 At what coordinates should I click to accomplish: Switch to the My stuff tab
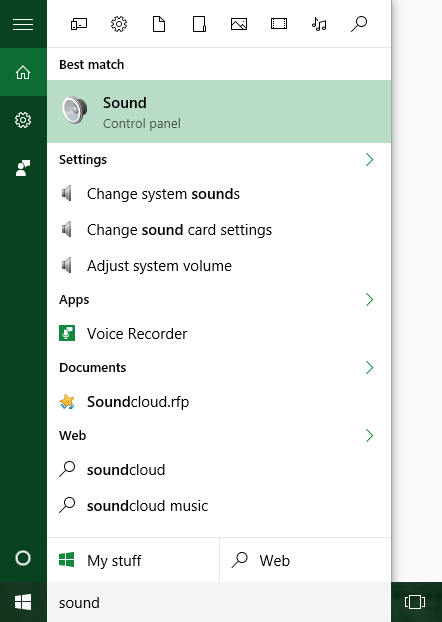(133, 560)
